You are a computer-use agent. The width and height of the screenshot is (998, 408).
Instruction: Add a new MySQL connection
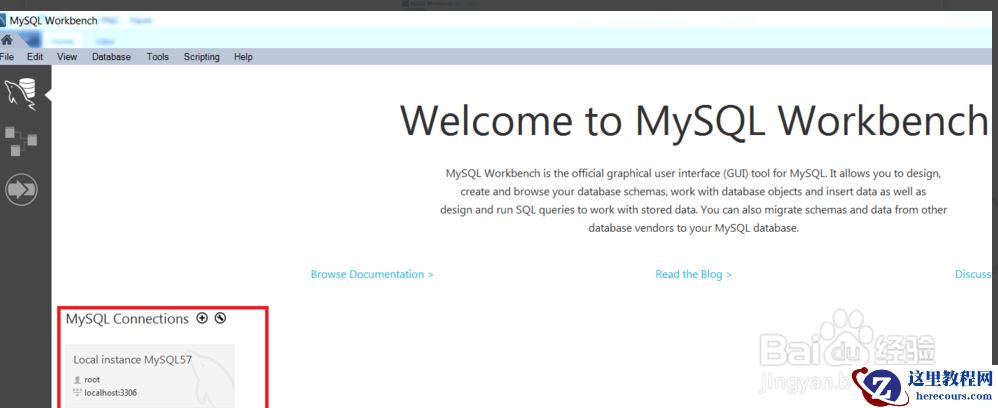pyautogui.click(x=202, y=318)
